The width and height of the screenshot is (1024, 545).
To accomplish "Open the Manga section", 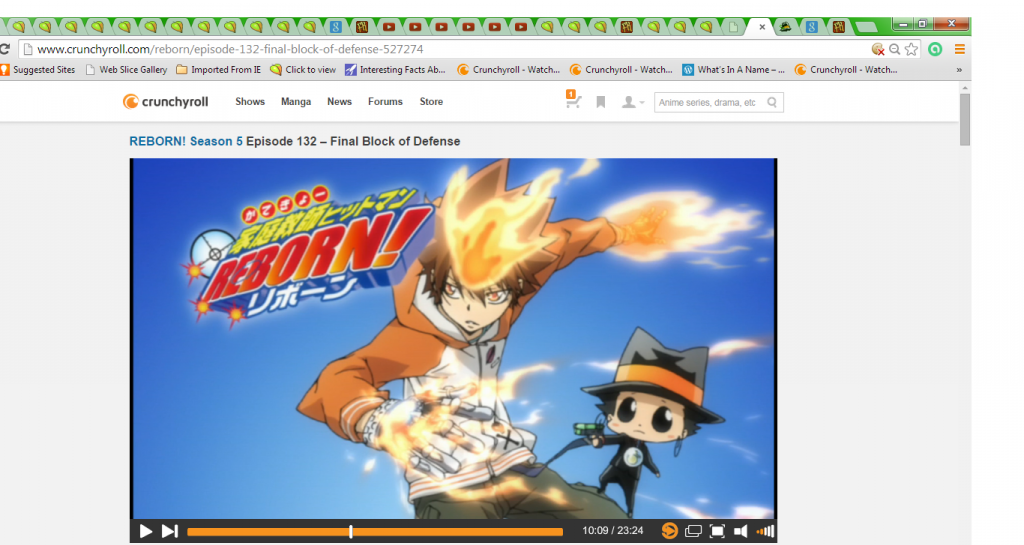I will coord(296,102).
